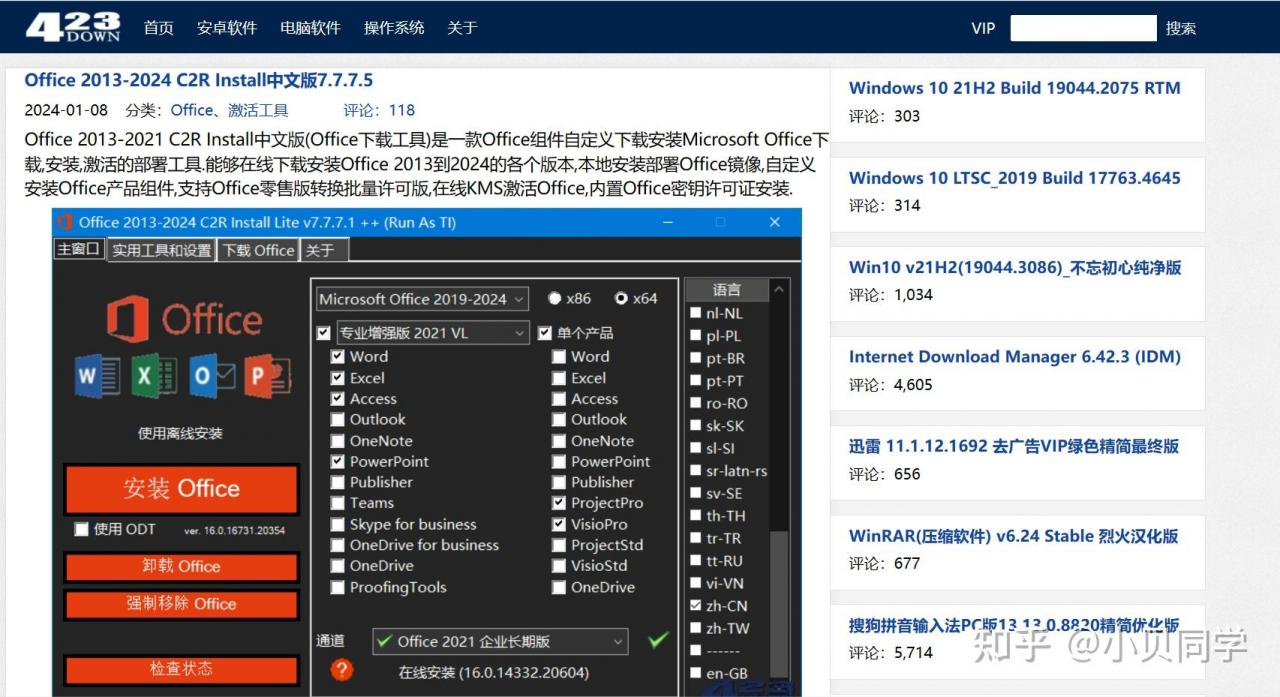Screen dimensions: 1280x697
Task: Check the vi-VN language
Action: point(696,583)
